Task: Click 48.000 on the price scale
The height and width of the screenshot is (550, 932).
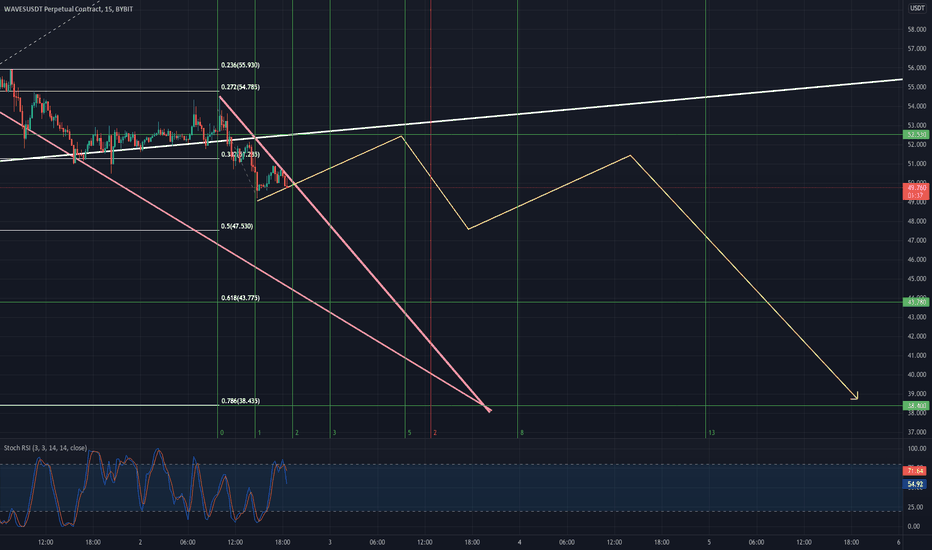Action: (917, 221)
